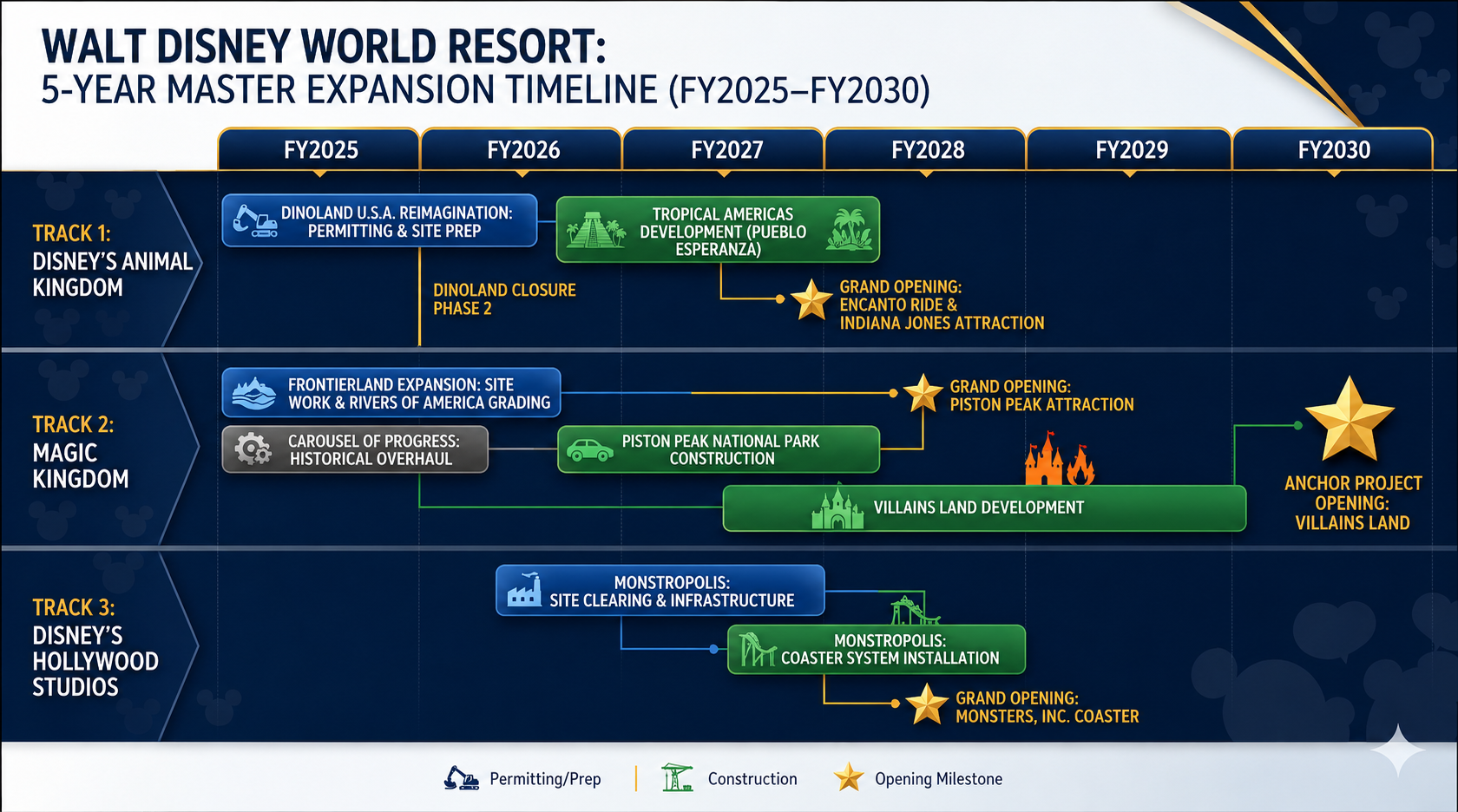Click the gold star for Encanto Ride opening
The width and height of the screenshot is (1458, 812).
811,299
